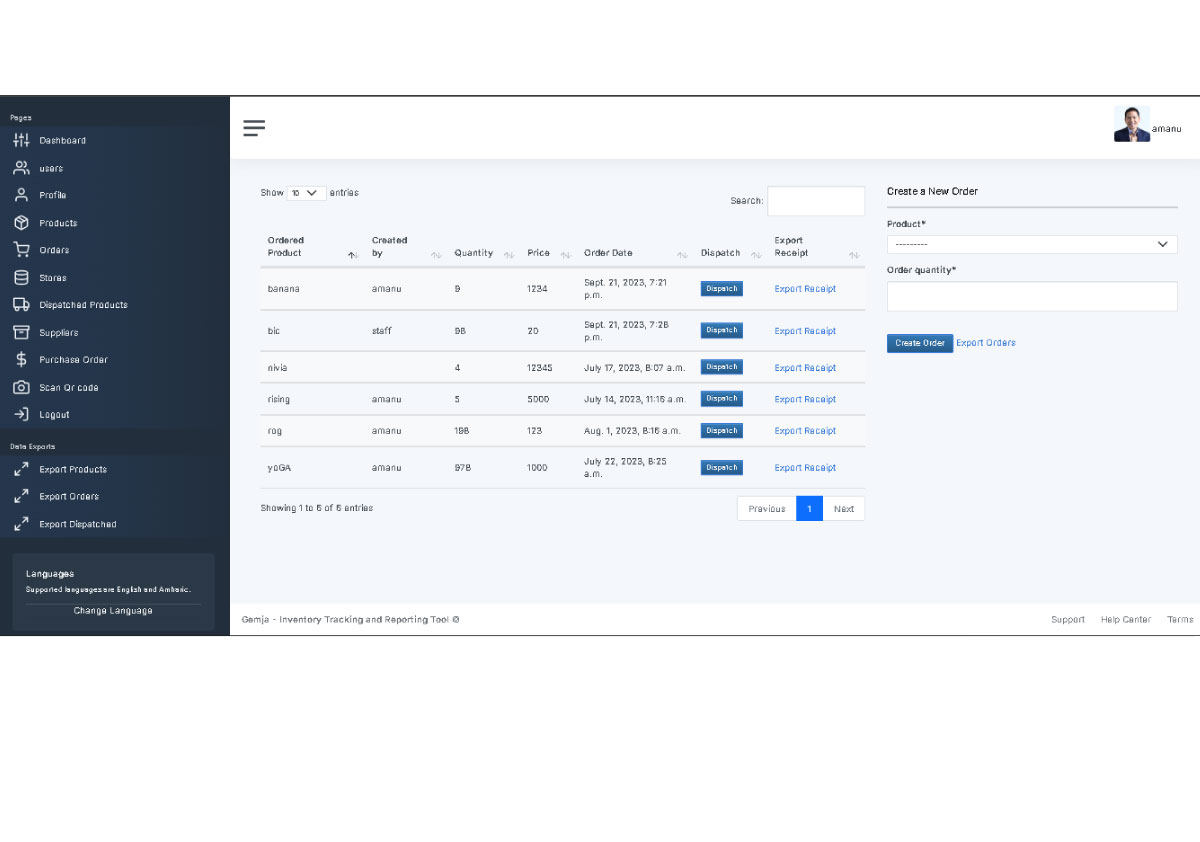This screenshot has height=842, width=1200.
Task: Sort table by Order Date column
Action: [634, 253]
